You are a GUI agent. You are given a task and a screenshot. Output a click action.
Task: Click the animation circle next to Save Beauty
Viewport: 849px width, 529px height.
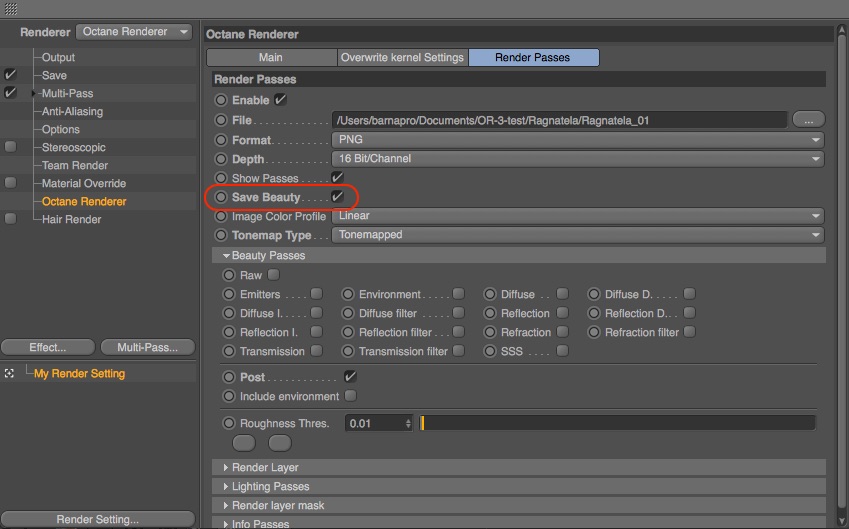(x=221, y=197)
